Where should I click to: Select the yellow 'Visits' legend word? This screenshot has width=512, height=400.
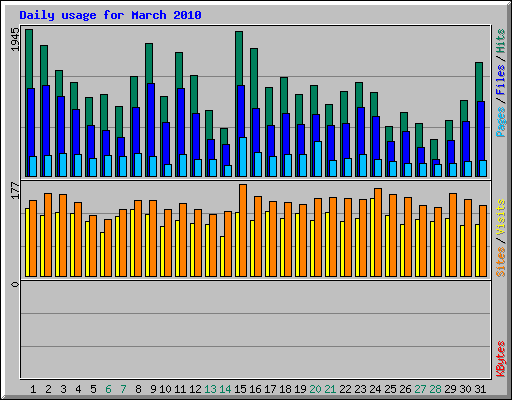(500, 218)
